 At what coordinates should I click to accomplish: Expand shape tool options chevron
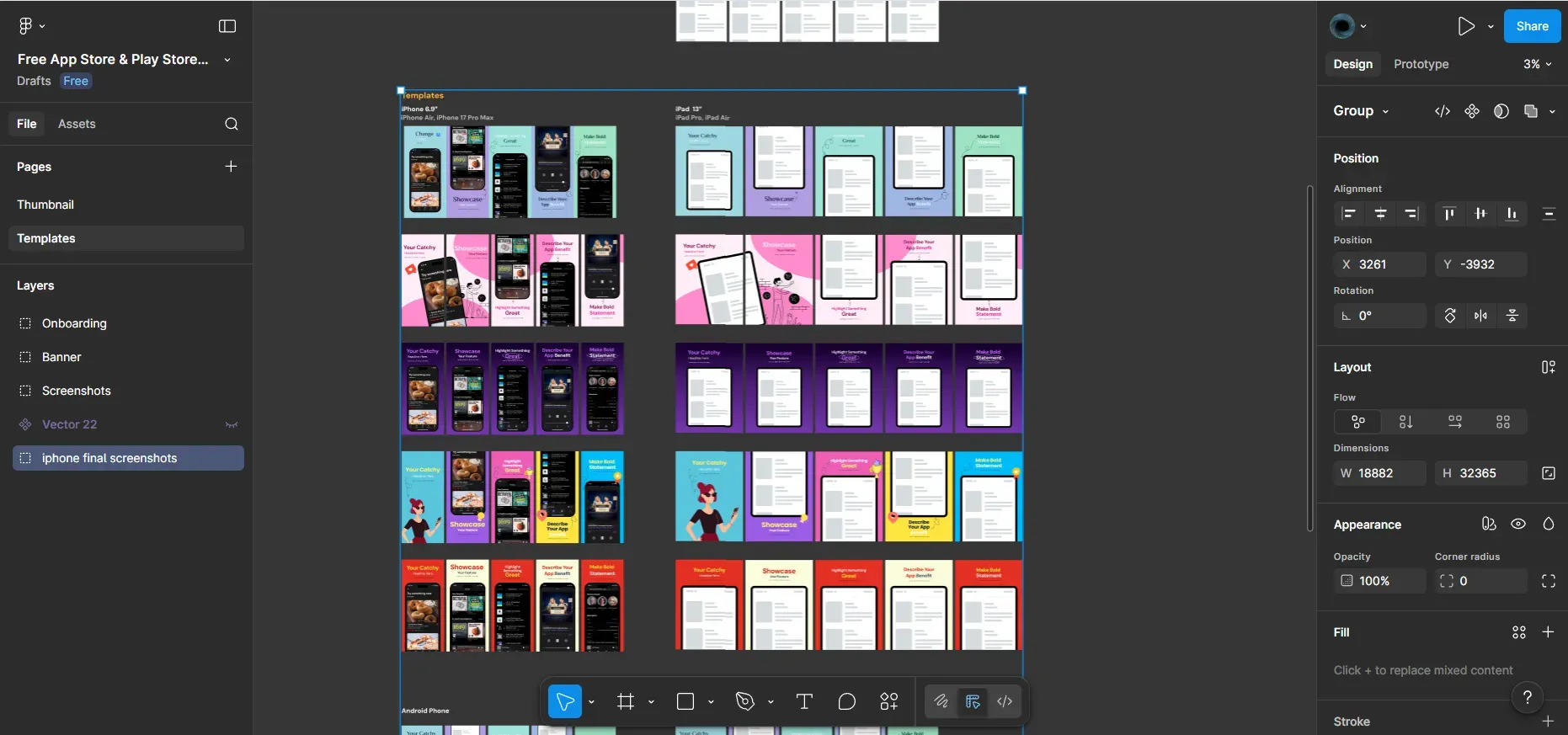point(711,701)
